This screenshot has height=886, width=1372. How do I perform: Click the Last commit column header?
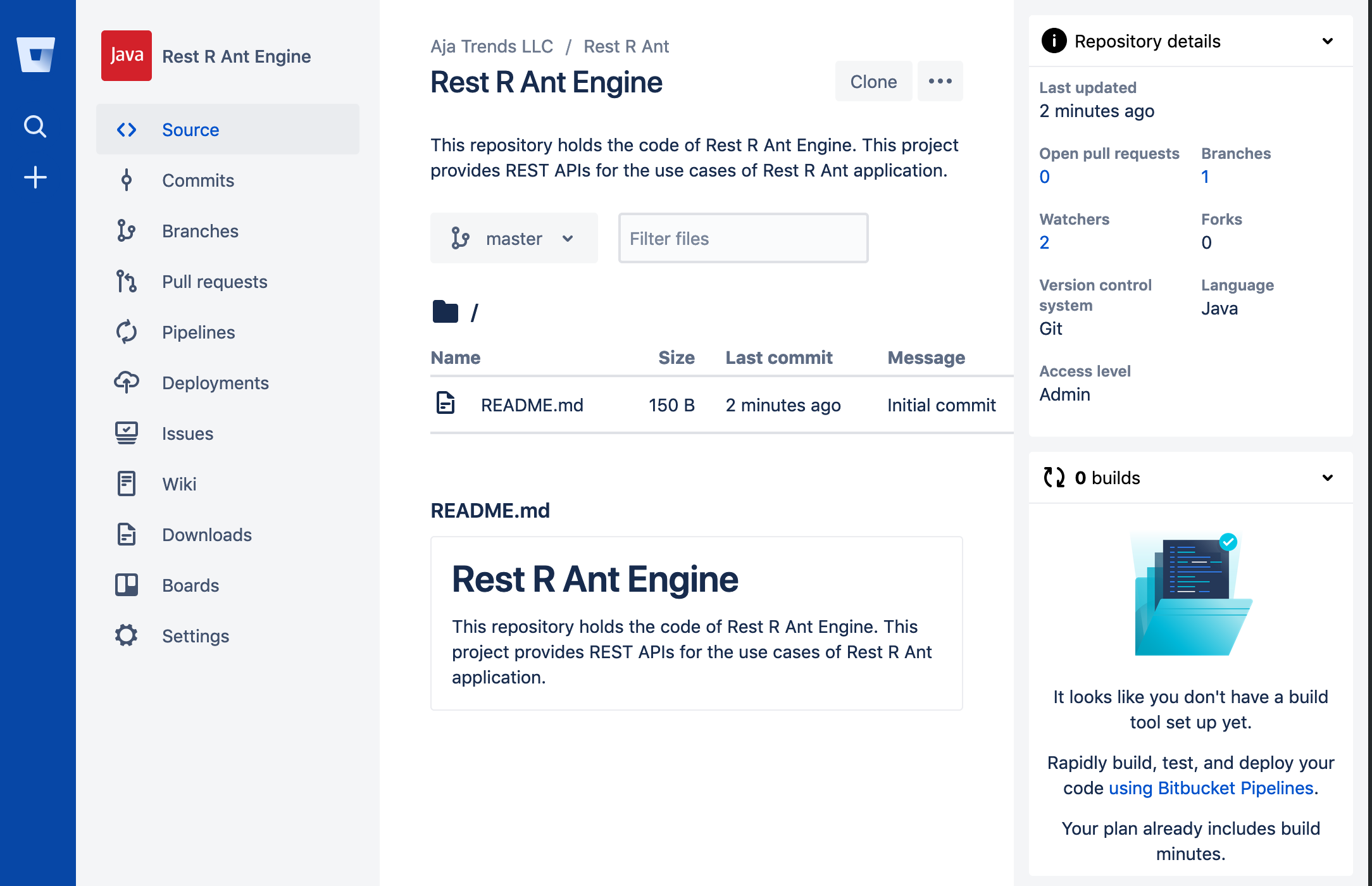pyautogui.click(x=779, y=358)
